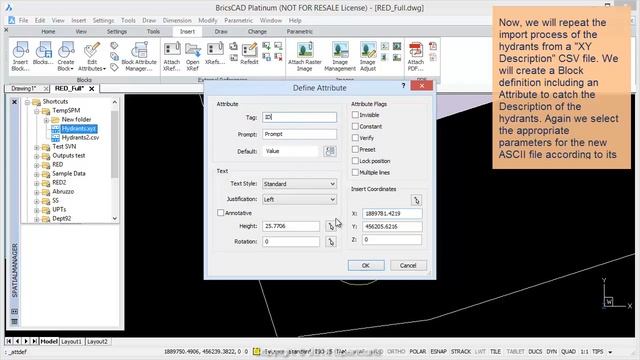Close the RED_Full drawing tab

coord(91,88)
